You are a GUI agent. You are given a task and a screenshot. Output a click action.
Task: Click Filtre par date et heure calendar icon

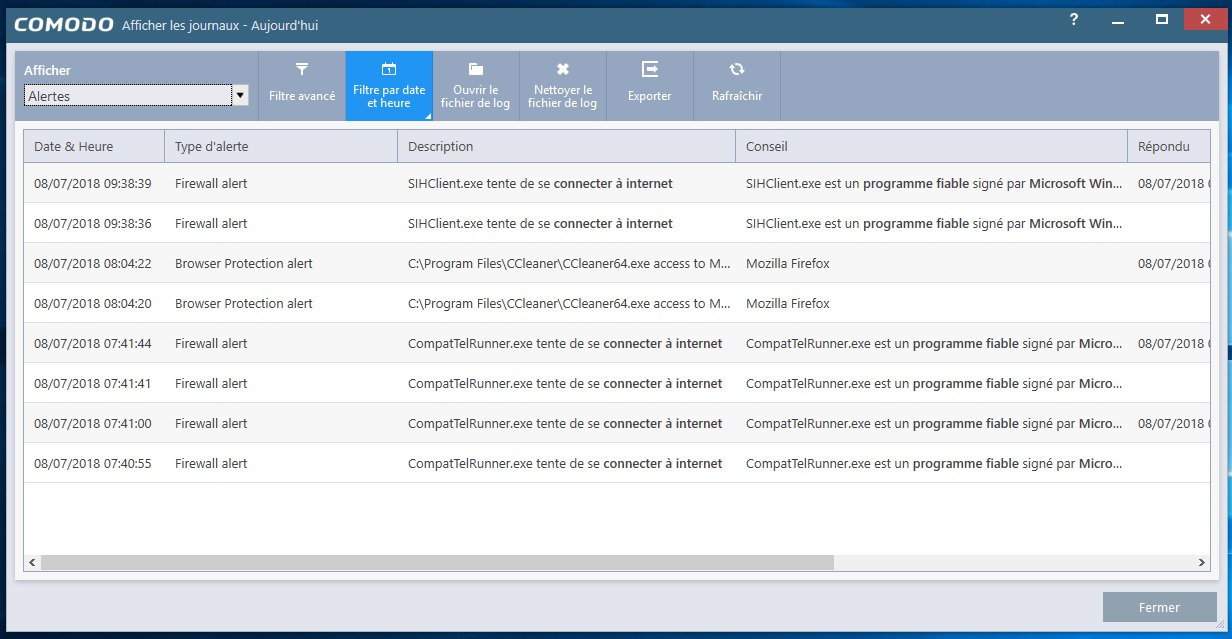click(x=389, y=70)
